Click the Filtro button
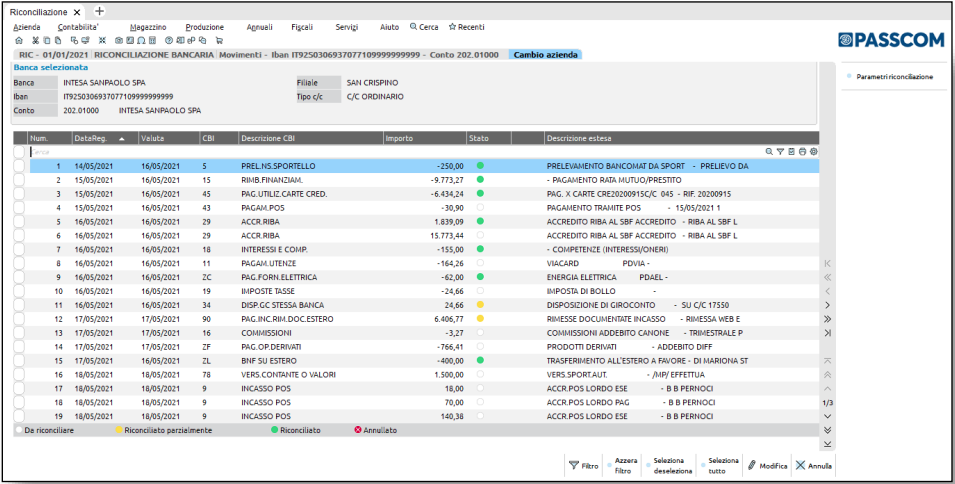Image resolution: width=955 pixels, height=484 pixels. (583, 466)
